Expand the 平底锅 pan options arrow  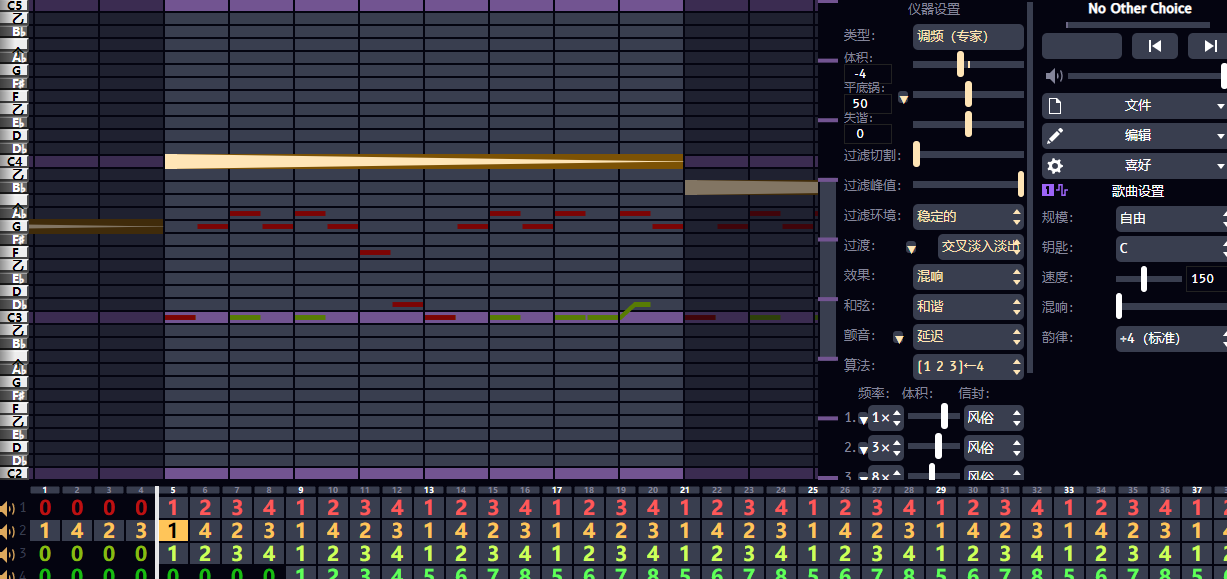click(x=903, y=98)
